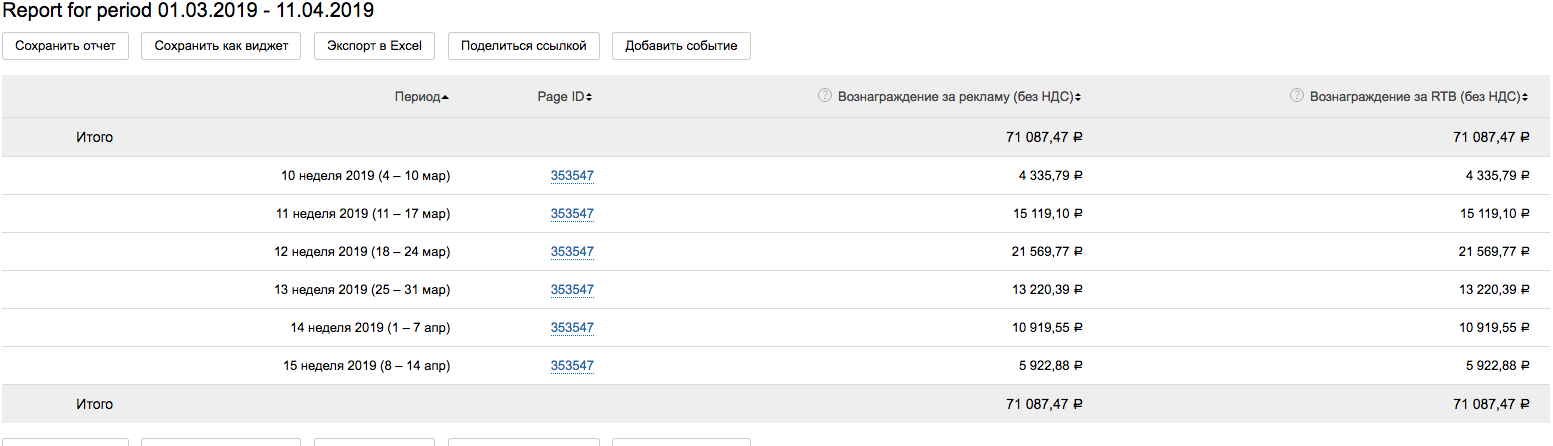The image size is (1553, 446).
Task: Open Page ID 353547 link for week 13
Action: coord(572,290)
